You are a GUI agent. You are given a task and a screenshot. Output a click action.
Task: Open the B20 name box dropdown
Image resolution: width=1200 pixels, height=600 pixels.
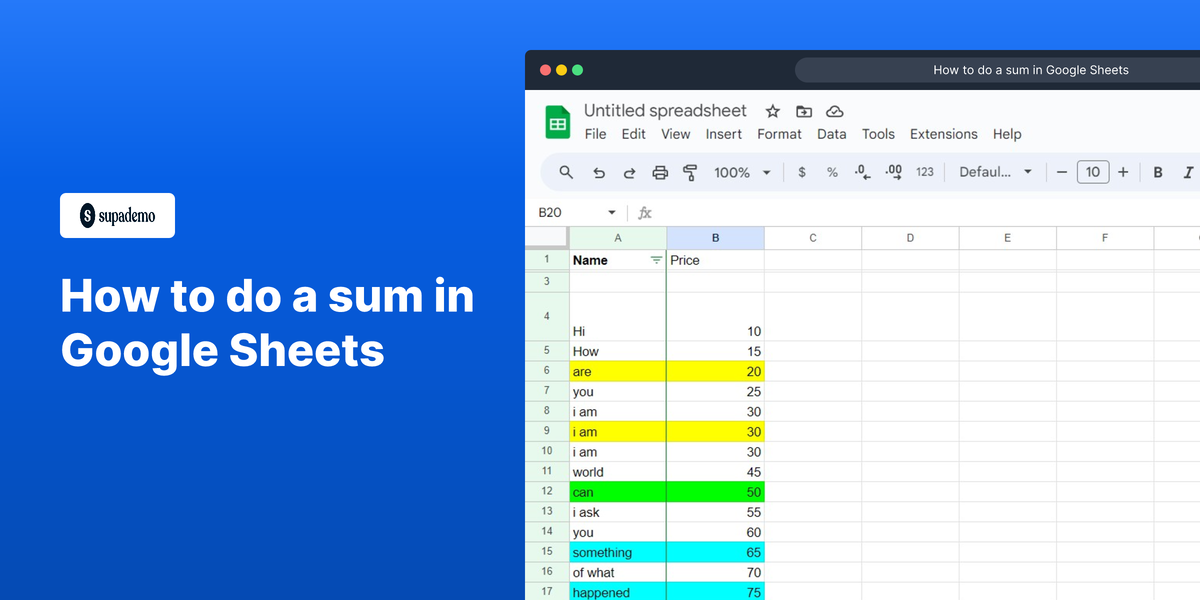611,212
